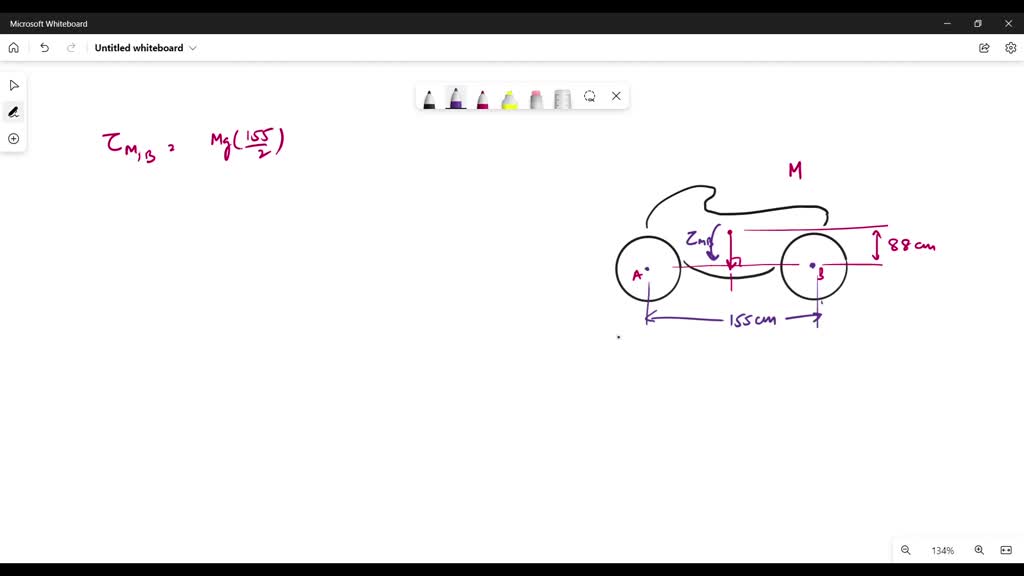Open the Settings menu
This screenshot has width=1024, height=576.
(x=1011, y=47)
